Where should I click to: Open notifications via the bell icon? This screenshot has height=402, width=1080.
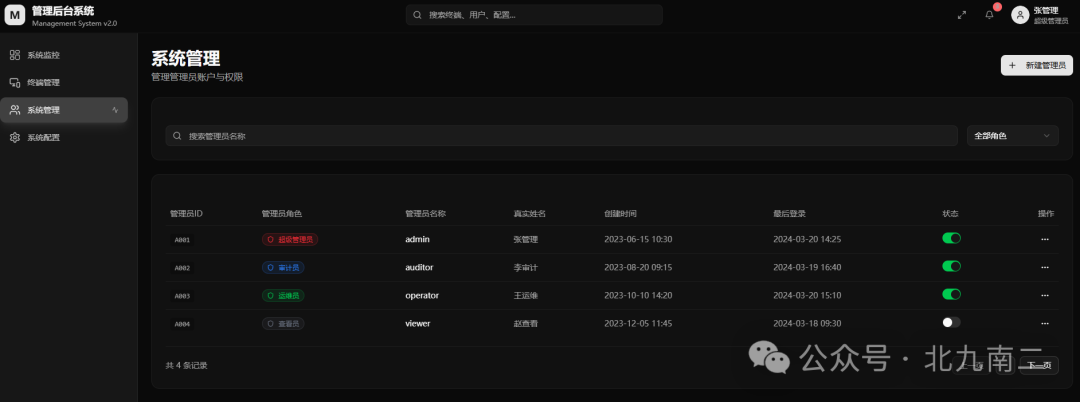[x=990, y=15]
